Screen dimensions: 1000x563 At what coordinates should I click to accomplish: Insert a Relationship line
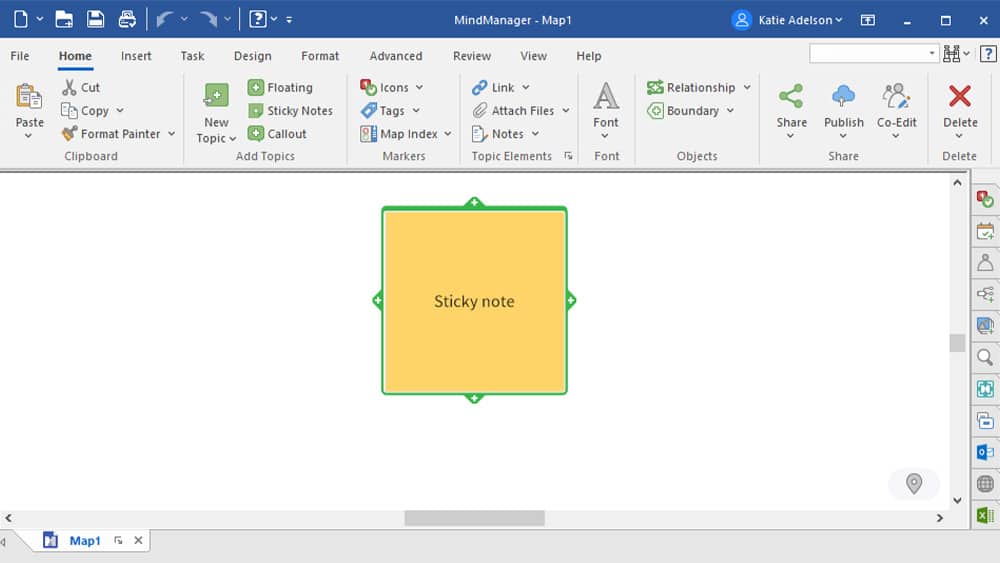691,87
